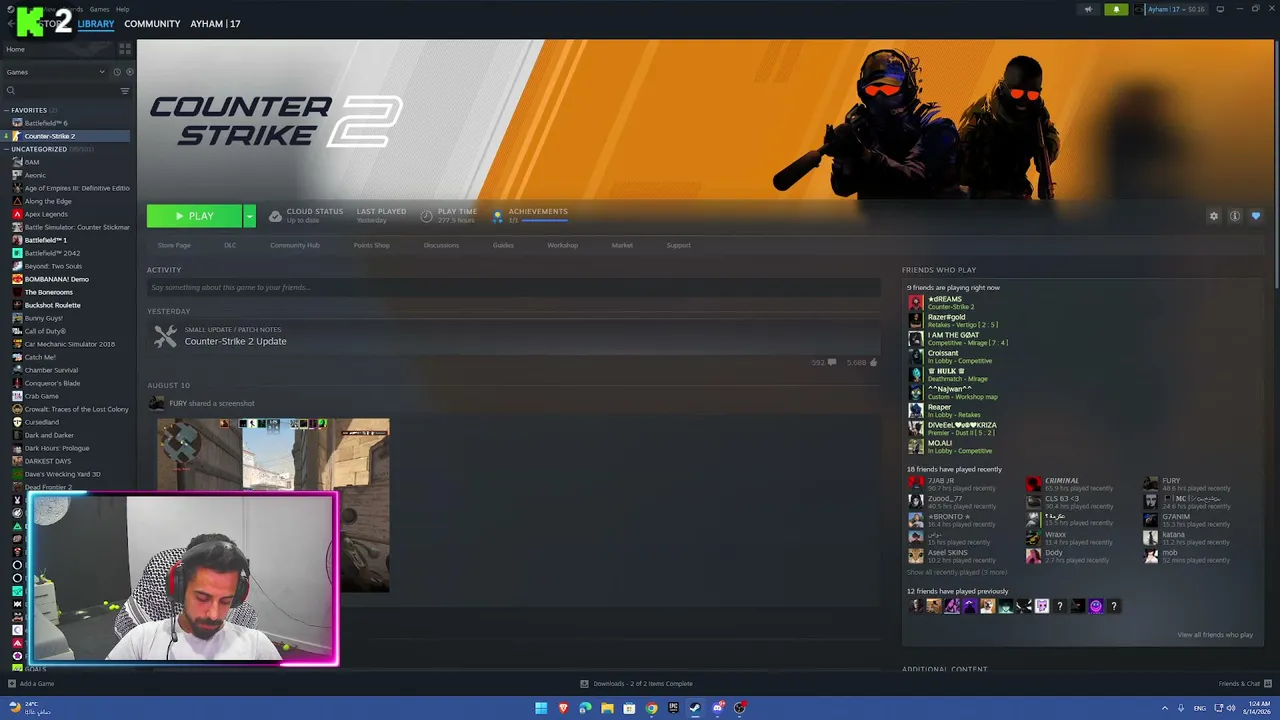Click the Along the Edge game icon
Image resolution: width=1280 pixels, height=720 pixels.
point(17,201)
